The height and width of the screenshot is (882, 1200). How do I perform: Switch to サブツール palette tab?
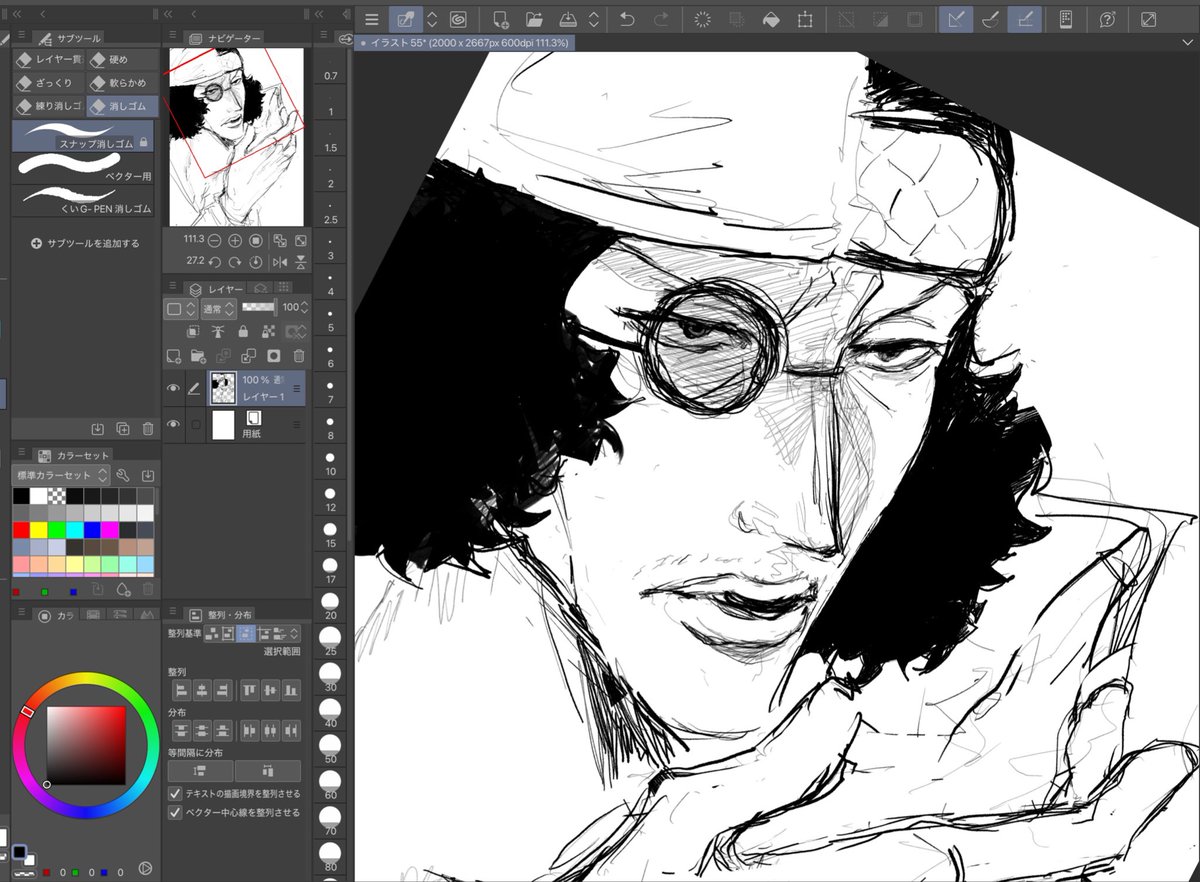pyautogui.click(x=68, y=37)
